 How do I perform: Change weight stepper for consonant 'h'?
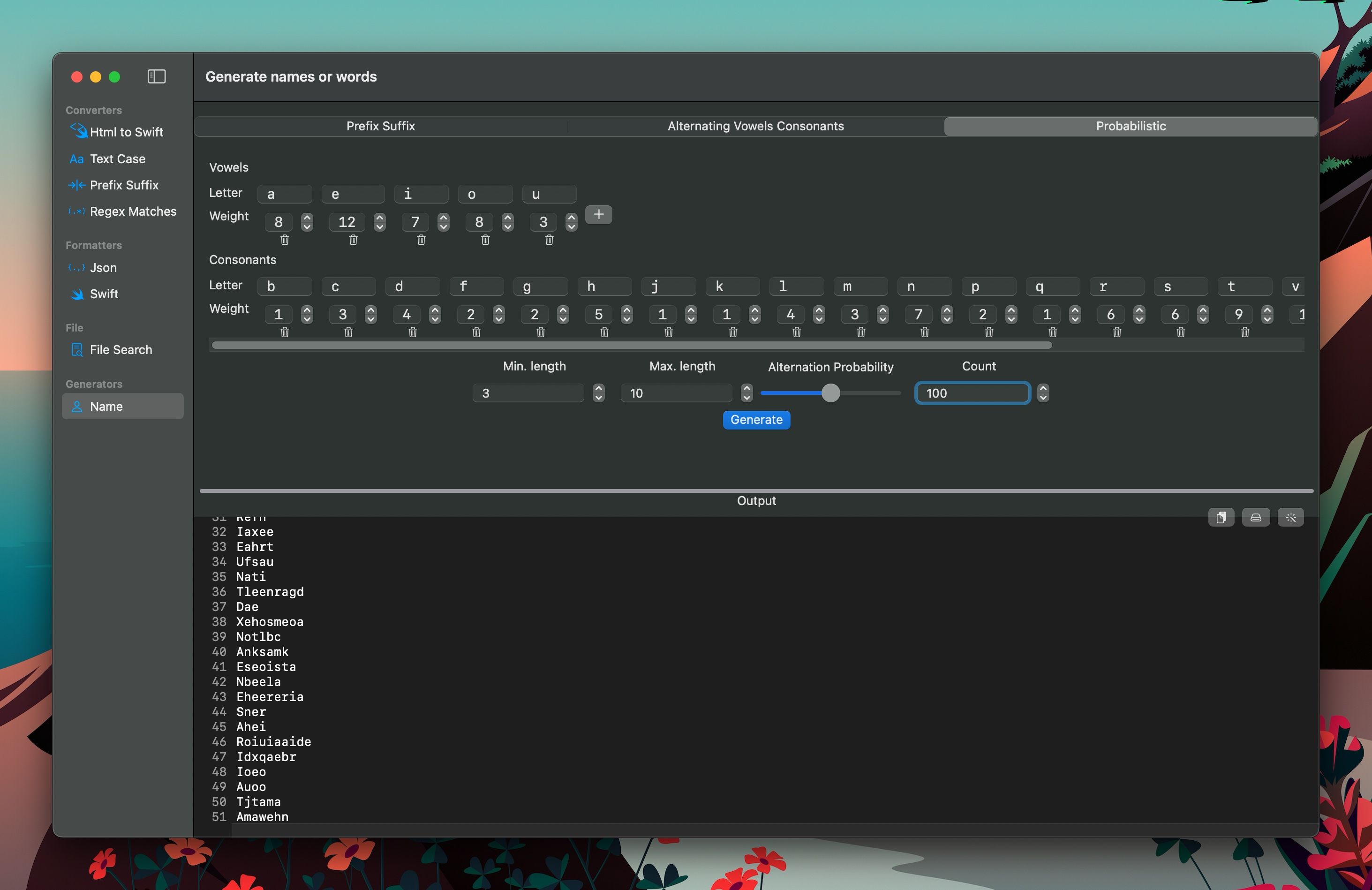626,314
